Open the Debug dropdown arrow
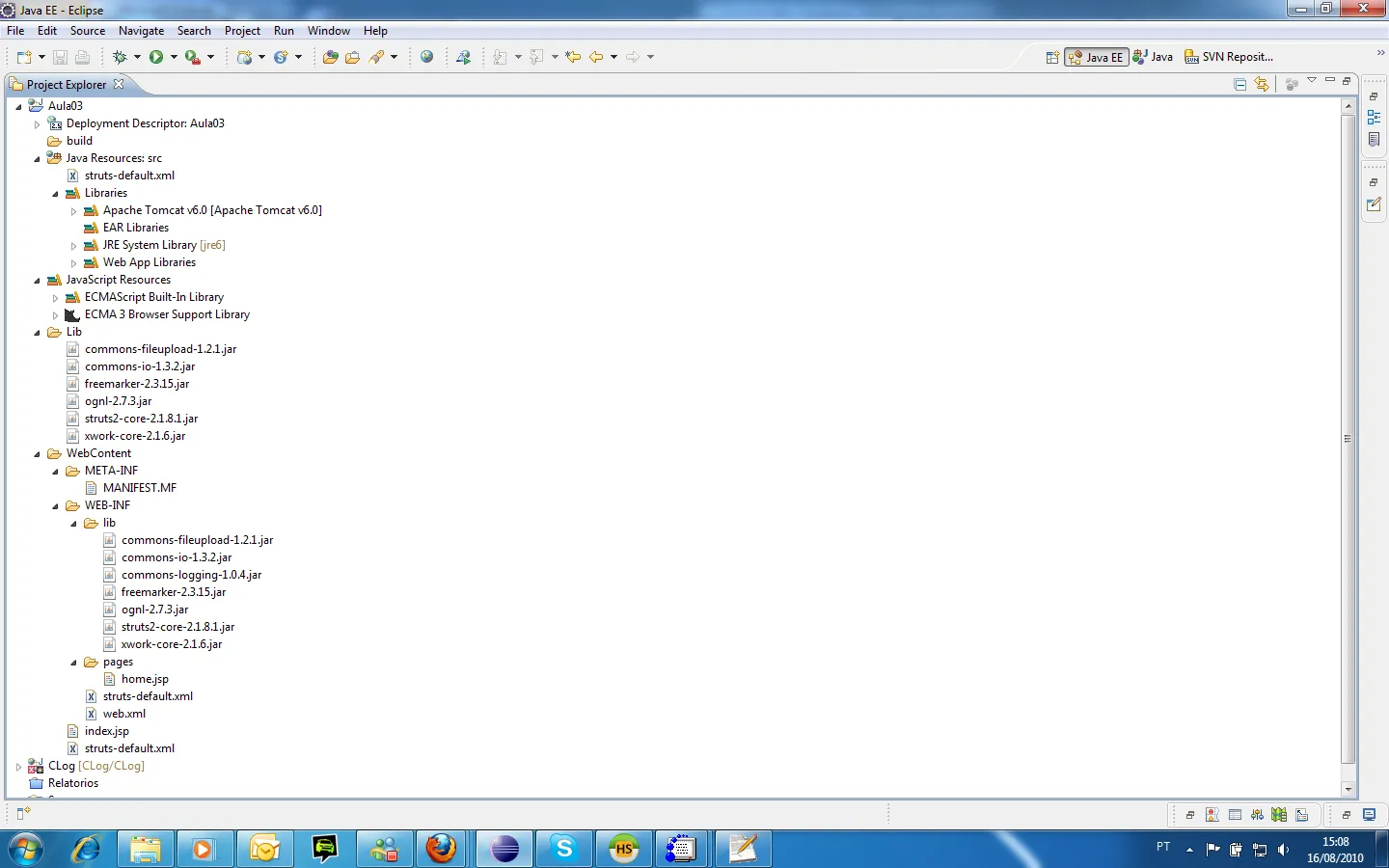 137,57
